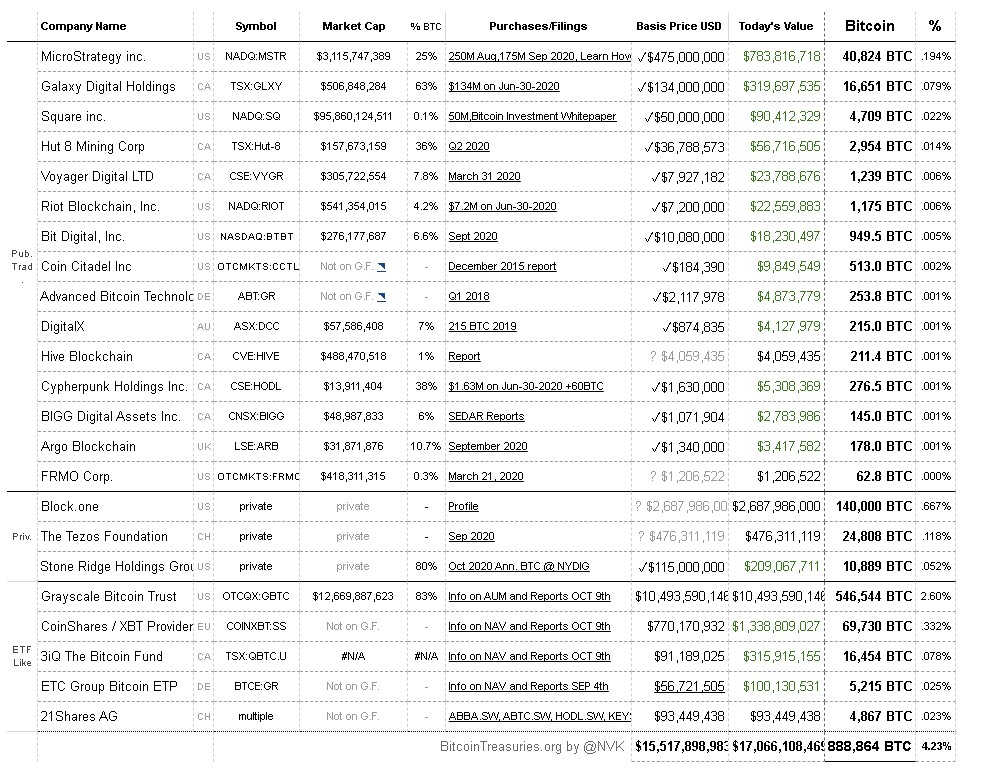This screenshot has width=988, height=773.
Task: Open BIGG Digital Assets' SEDAR Reports link
Action: pyautogui.click(x=486, y=417)
